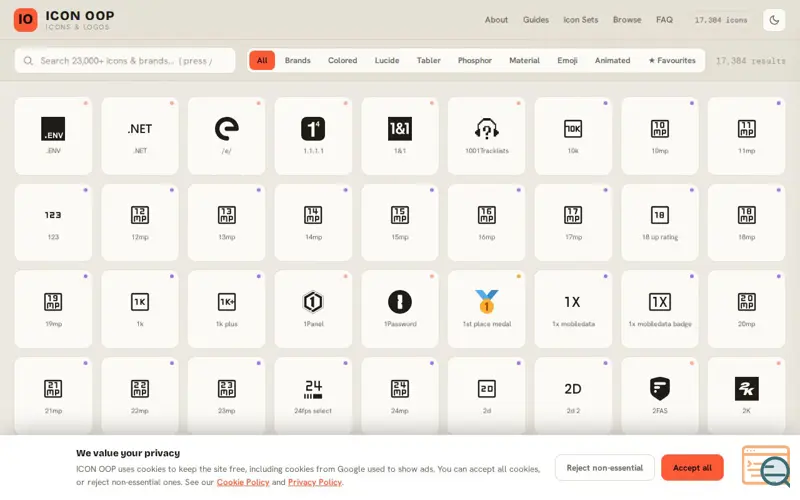Open the Privacy Policy link
This screenshot has width=800, height=500.
[315, 482]
